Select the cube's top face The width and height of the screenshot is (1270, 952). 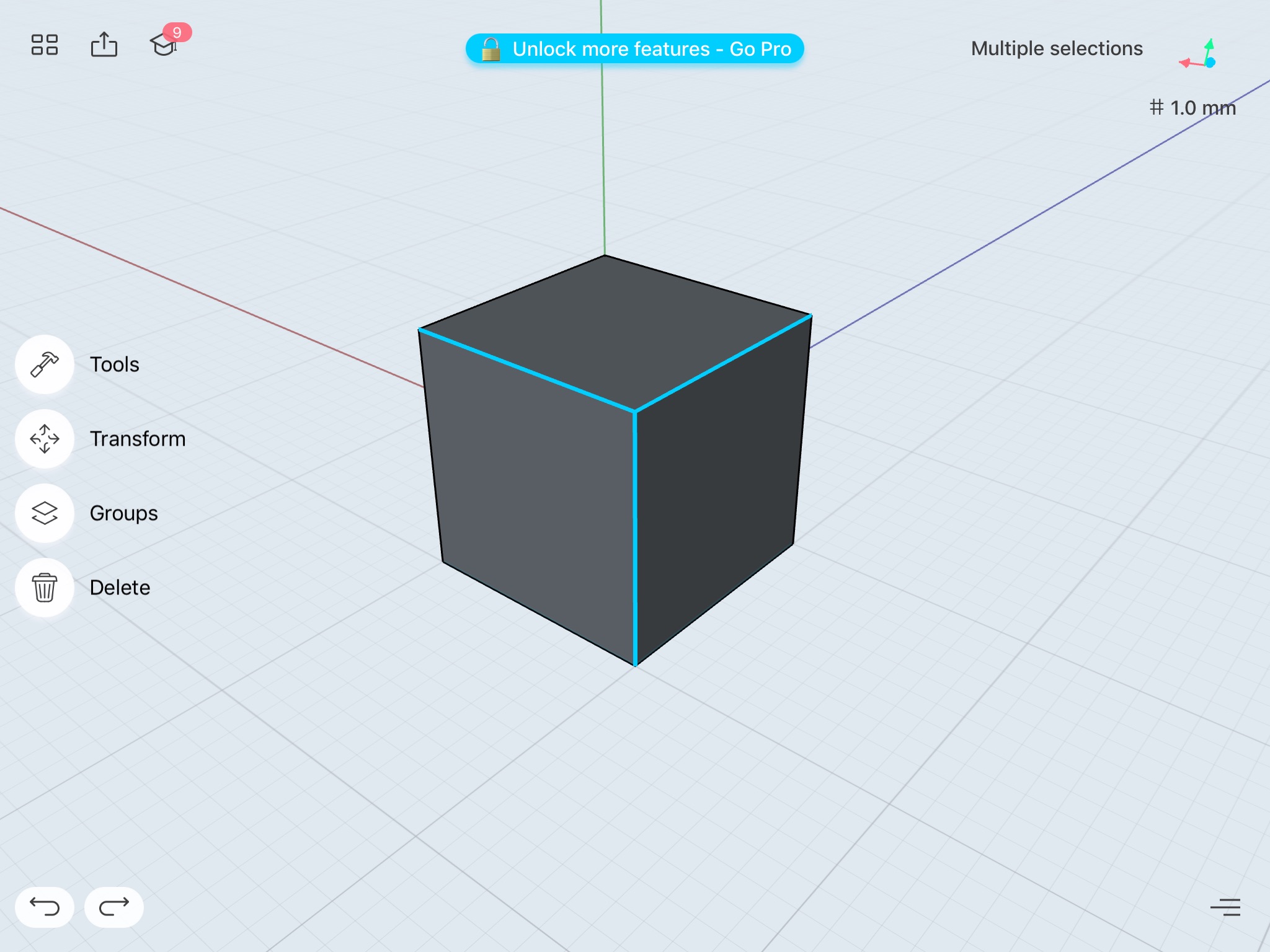pos(617,328)
